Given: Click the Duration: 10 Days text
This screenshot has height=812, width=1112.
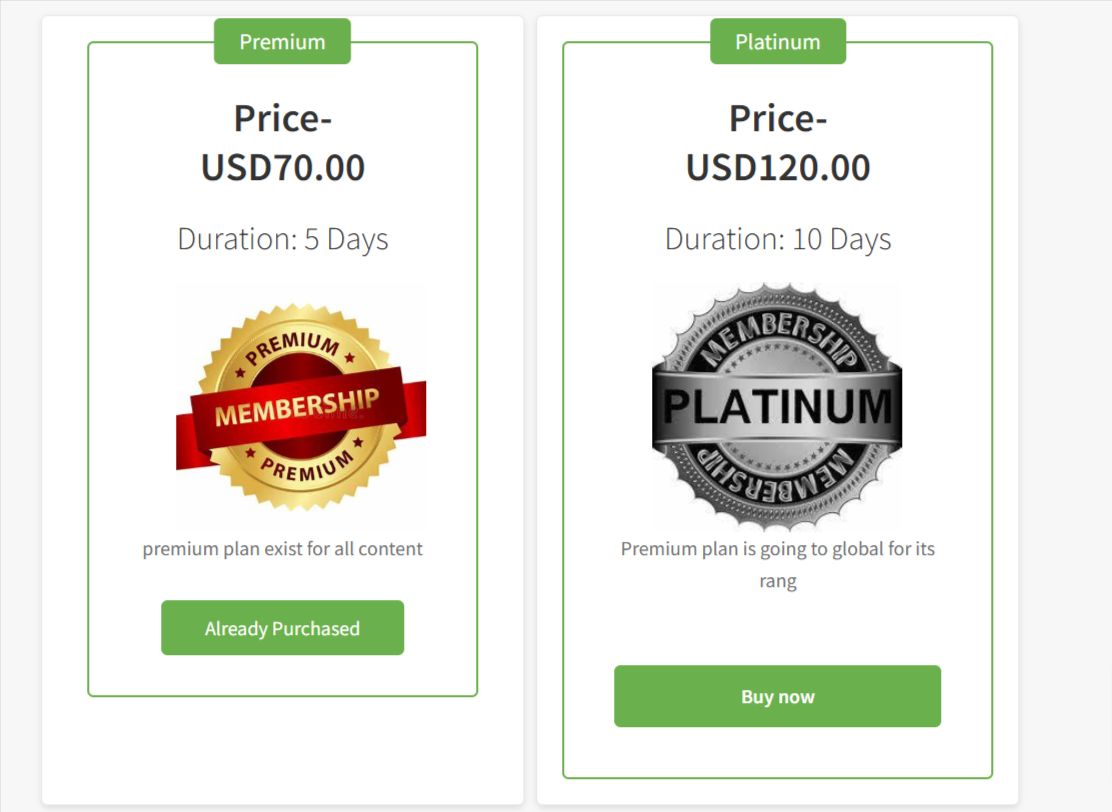Looking at the screenshot, I should [x=777, y=239].
